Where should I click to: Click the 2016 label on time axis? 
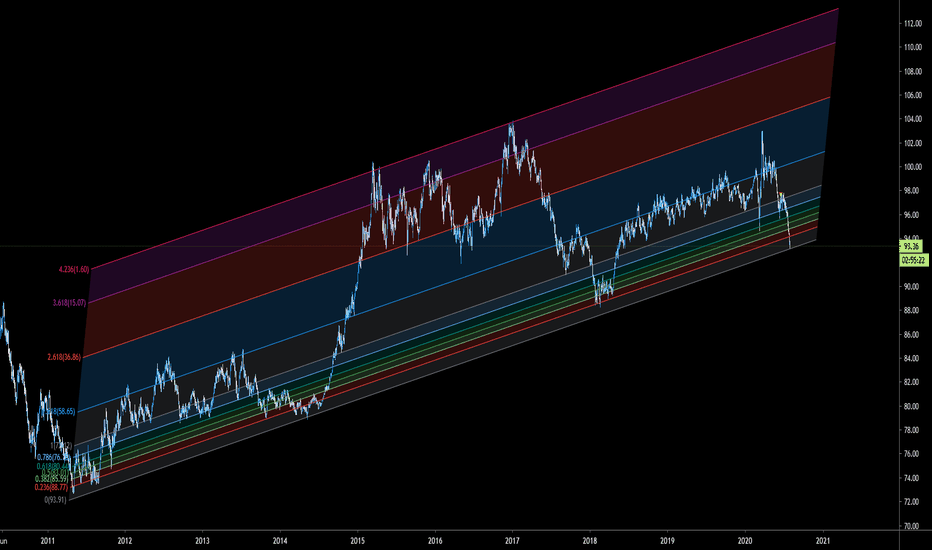[434, 541]
